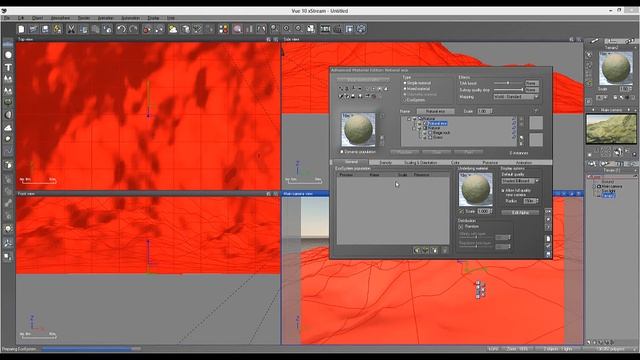Open the Object menu
The image size is (640, 360).
coord(37,18)
